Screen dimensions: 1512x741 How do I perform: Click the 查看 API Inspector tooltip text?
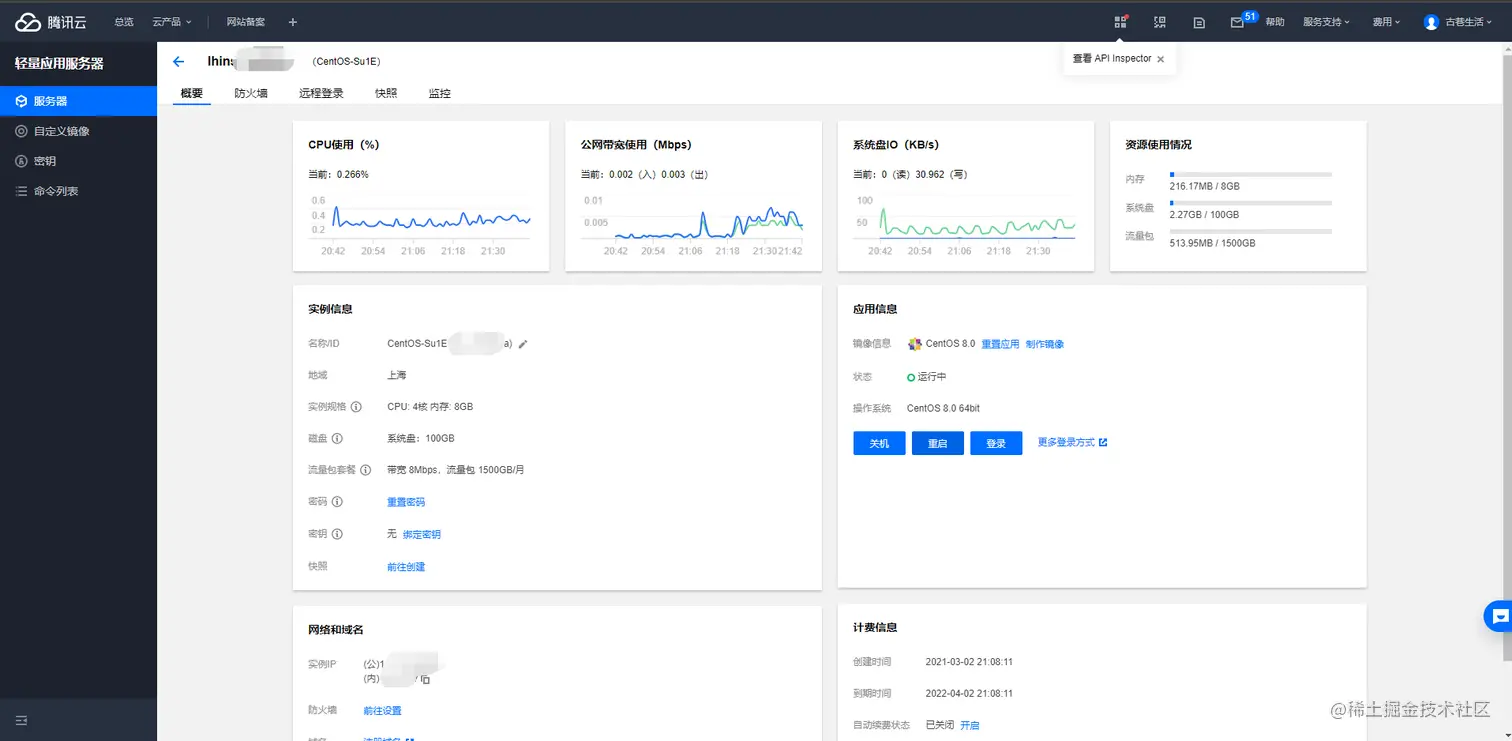click(x=1112, y=59)
